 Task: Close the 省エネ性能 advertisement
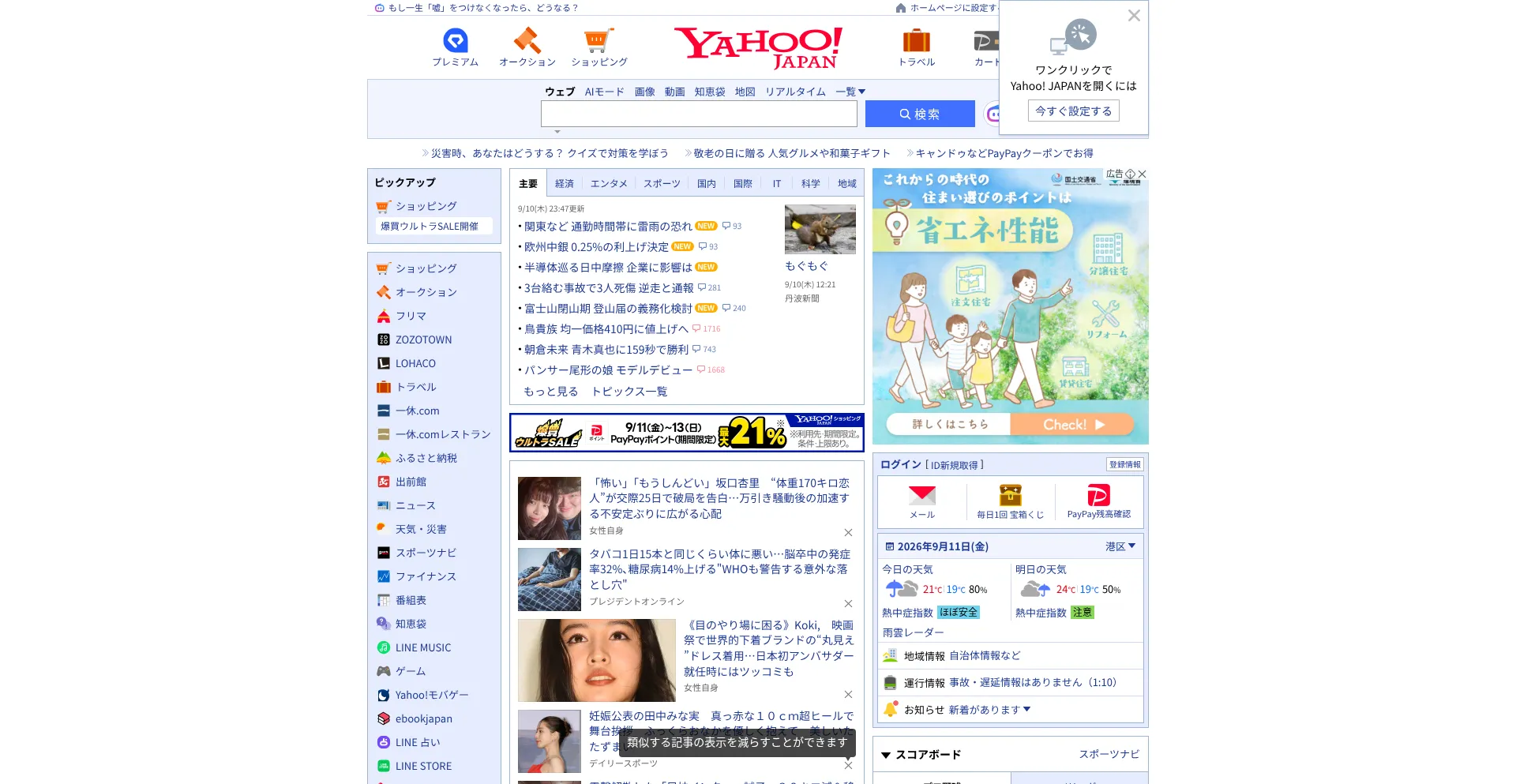coord(1142,174)
